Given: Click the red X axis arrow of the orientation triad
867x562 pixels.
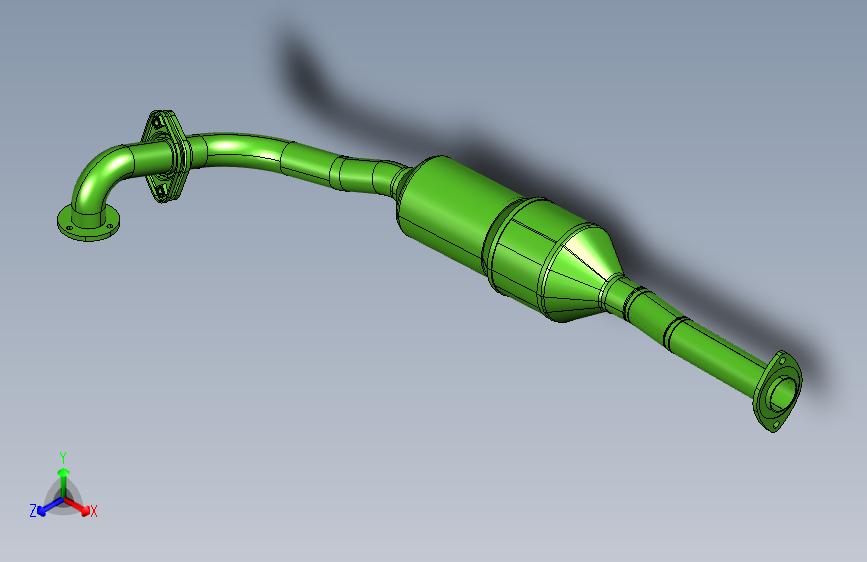Looking at the screenshot, I should tap(77, 506).
